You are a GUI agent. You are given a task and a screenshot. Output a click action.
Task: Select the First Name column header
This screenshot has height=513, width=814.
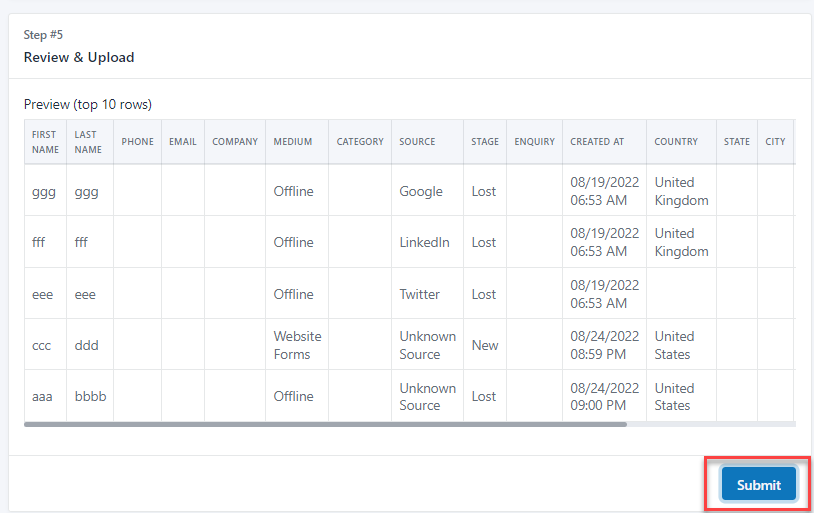click(x=45, y=142)
